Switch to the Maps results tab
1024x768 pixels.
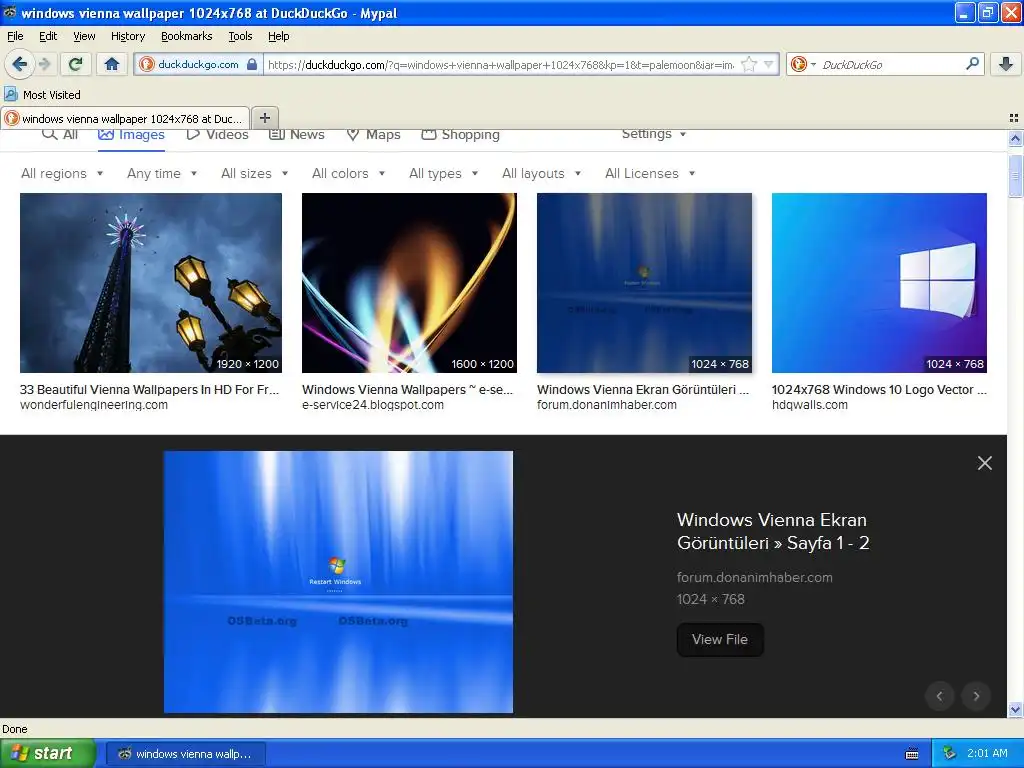[x=373, y=135]
